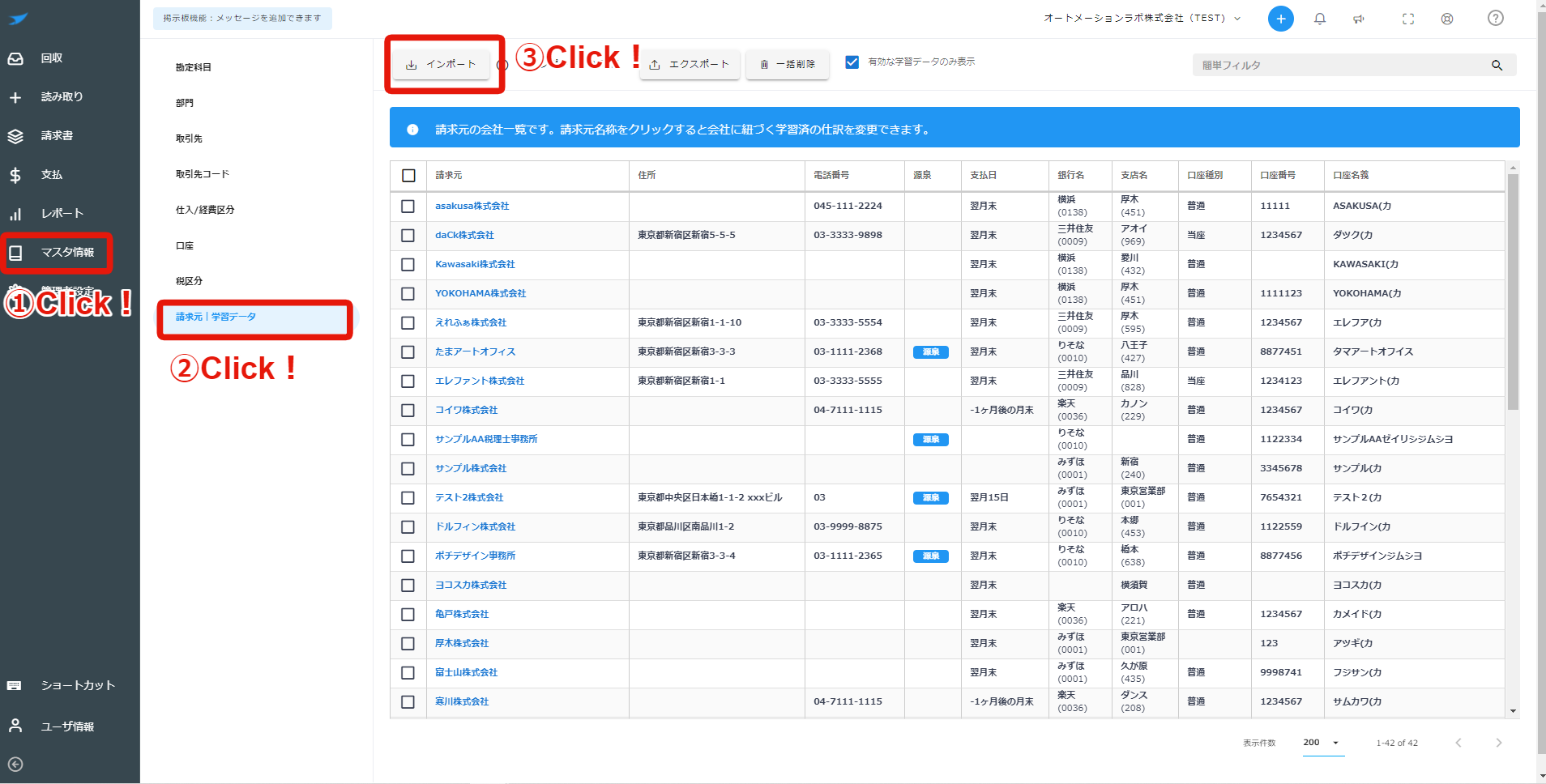Uncheck 有効な学習データのみ表示 checkbox
This screenshot has height=784, width=1546.
[x=852, y=62]
